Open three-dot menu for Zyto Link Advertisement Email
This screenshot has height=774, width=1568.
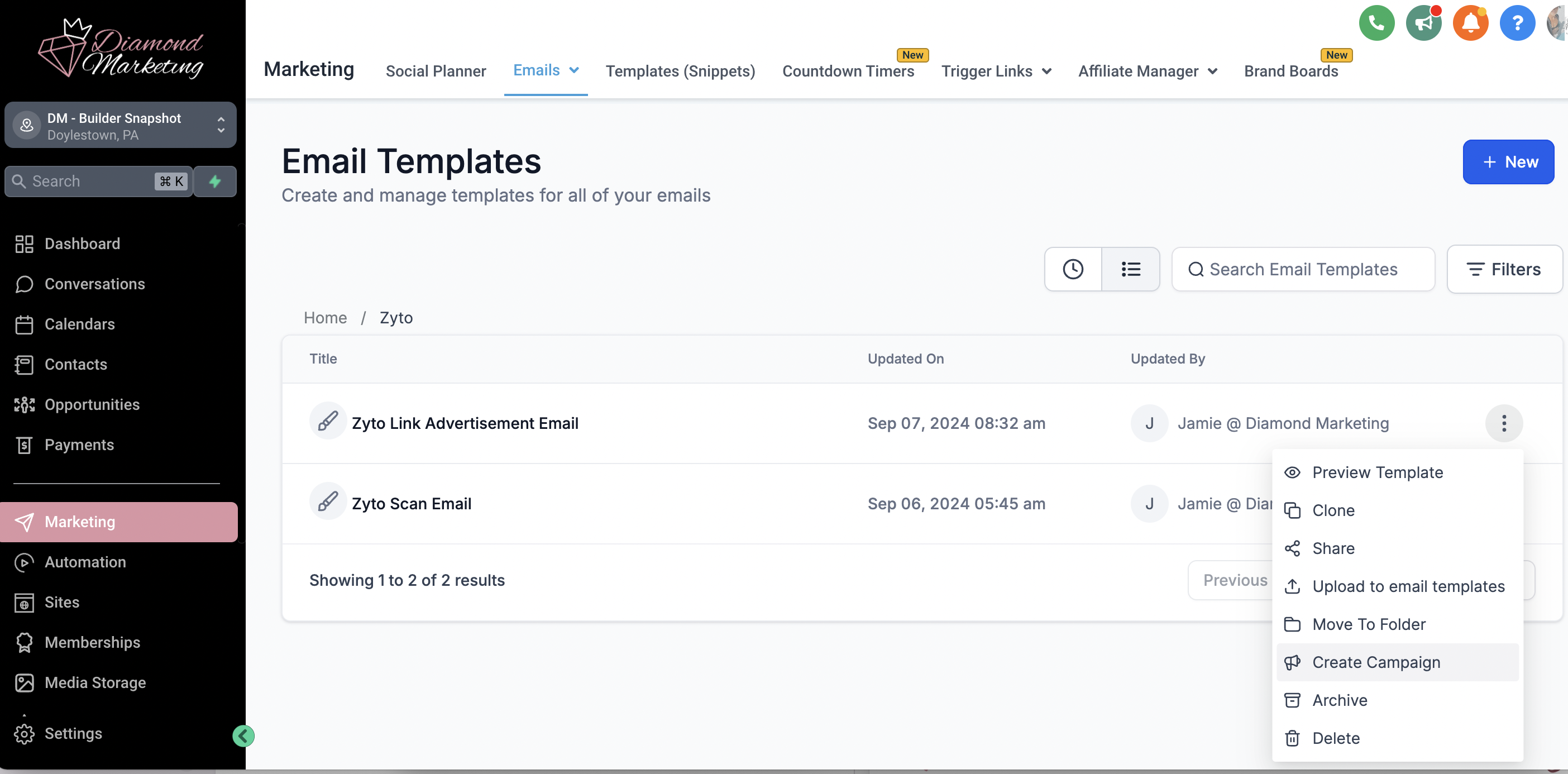pyautogui.click(x=1503, y=423)
